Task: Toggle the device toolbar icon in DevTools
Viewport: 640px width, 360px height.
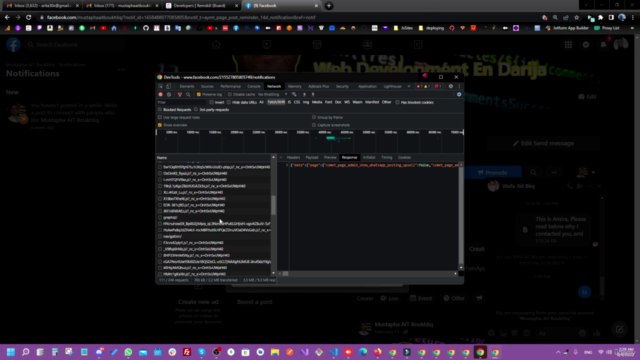Action: [169, 86]
